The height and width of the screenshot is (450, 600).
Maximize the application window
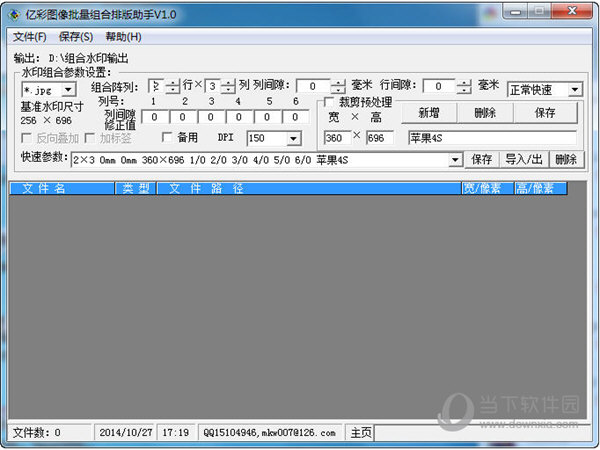[539, 11]
